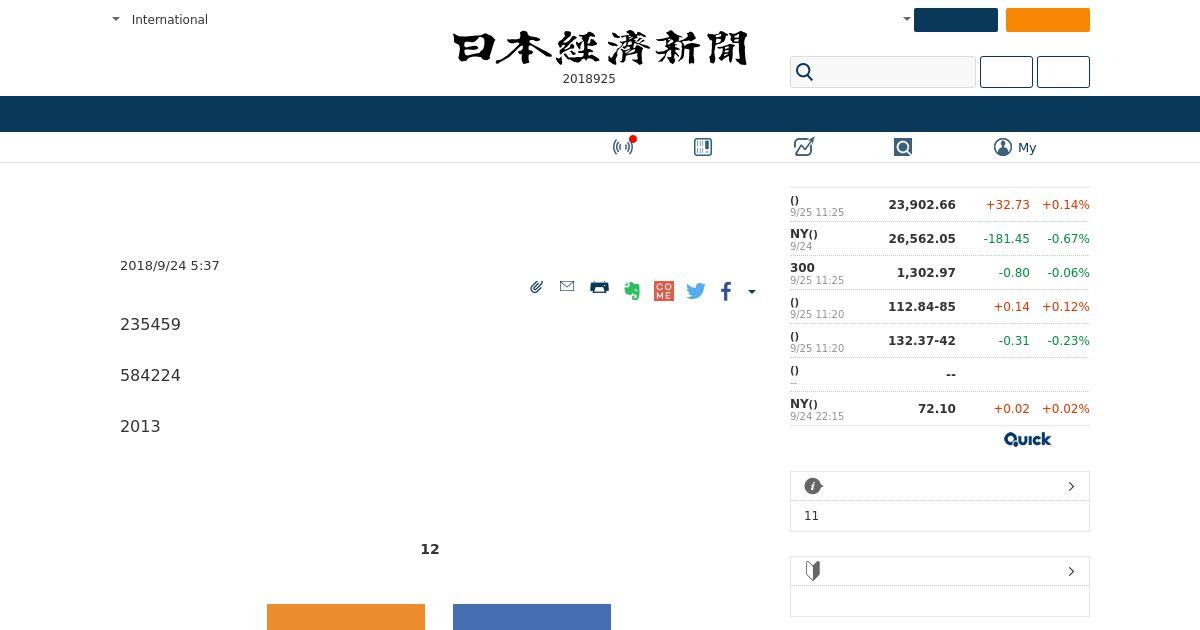Click the Quick logo under market table
This screenshot has width=1200, height=630.
click(x=1028, y=440)
